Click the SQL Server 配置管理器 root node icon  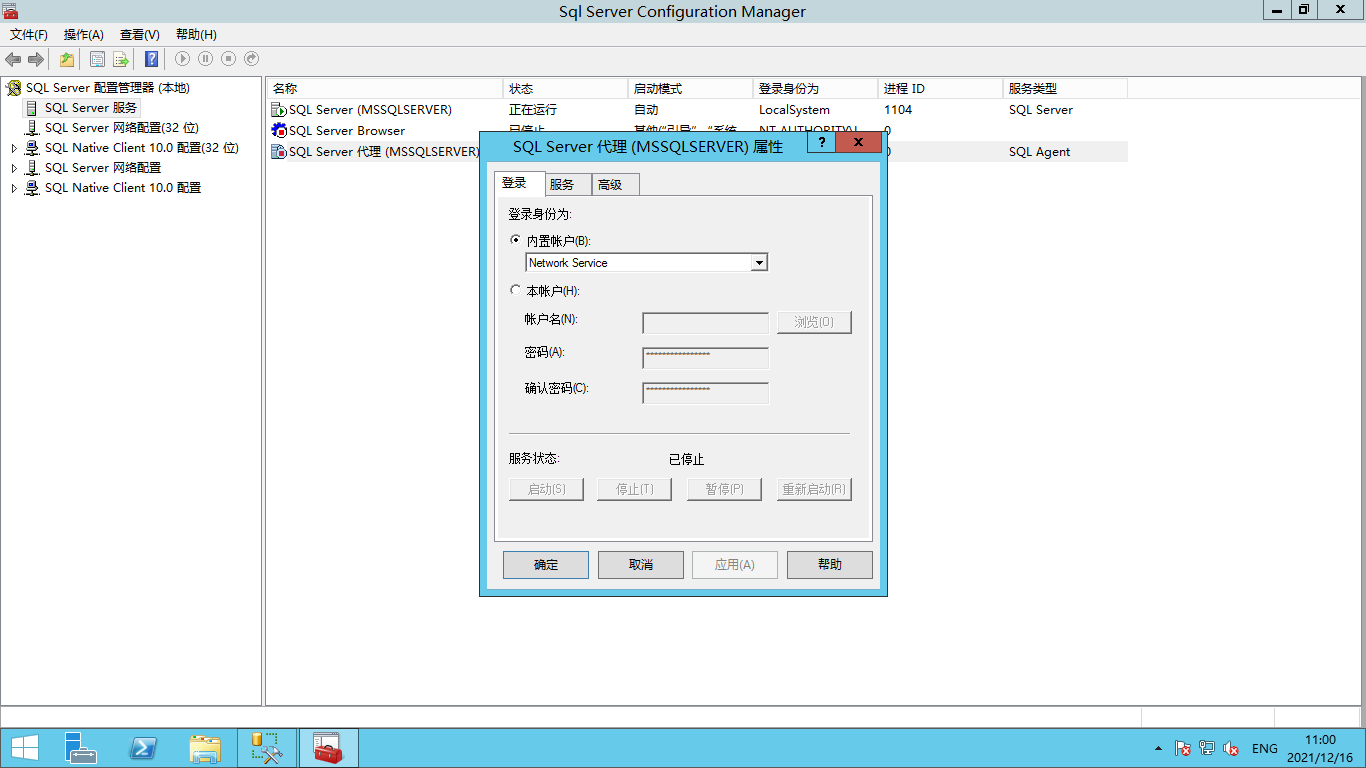[x=14, y=88]
